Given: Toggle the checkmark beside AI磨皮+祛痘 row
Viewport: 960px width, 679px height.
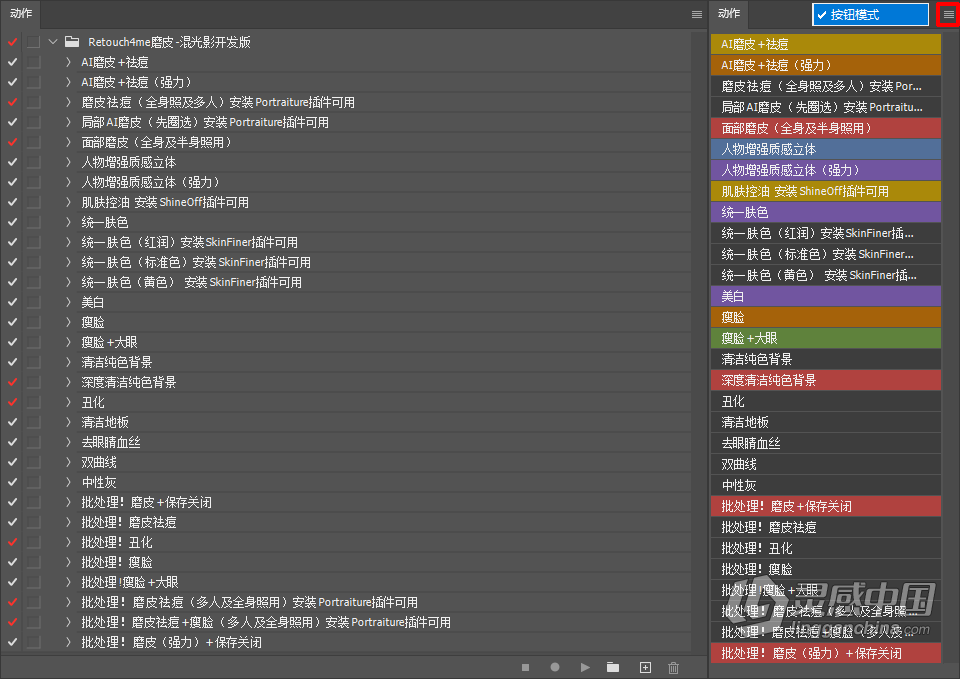Looking at the screenshot, I should [12, 62].
